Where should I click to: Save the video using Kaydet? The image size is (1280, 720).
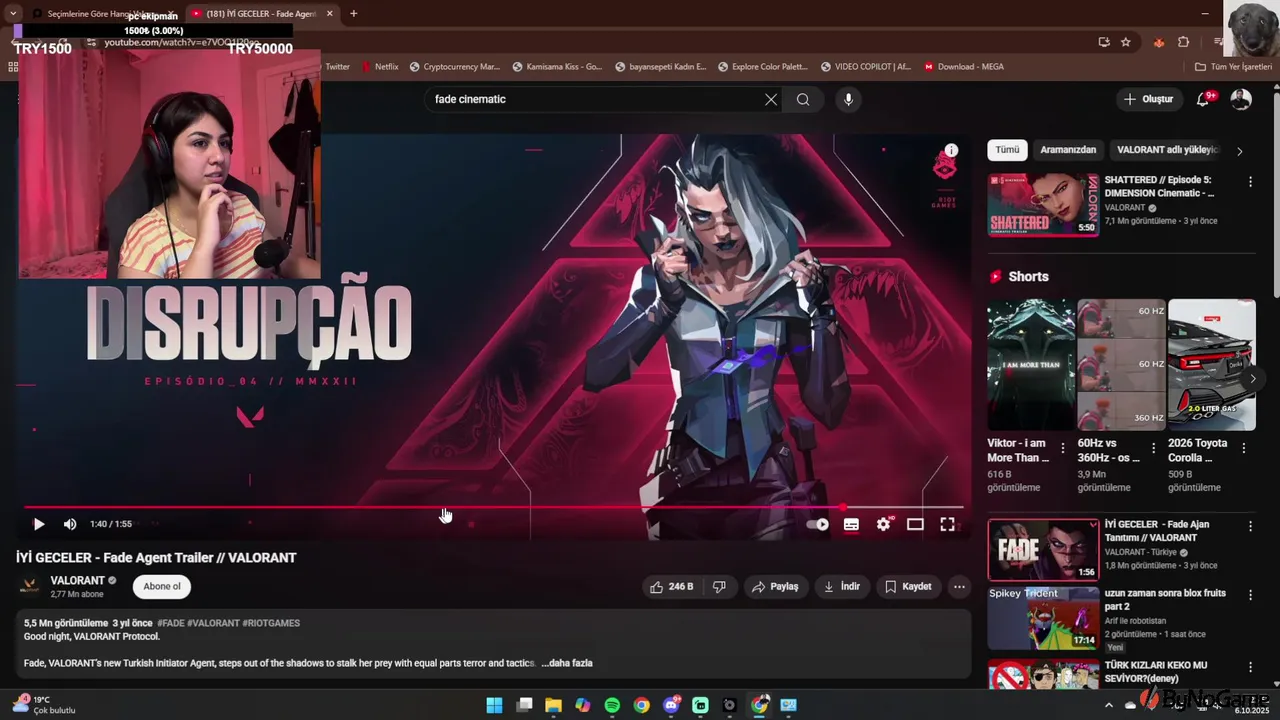(908, 587)
